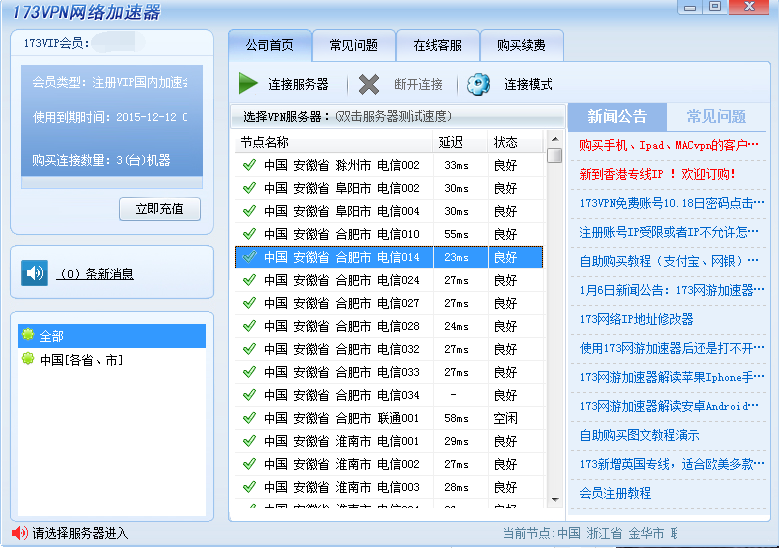Click the server list scrollbar thumb
This screenshot has width=779, height=548.
tap(555, 156)
